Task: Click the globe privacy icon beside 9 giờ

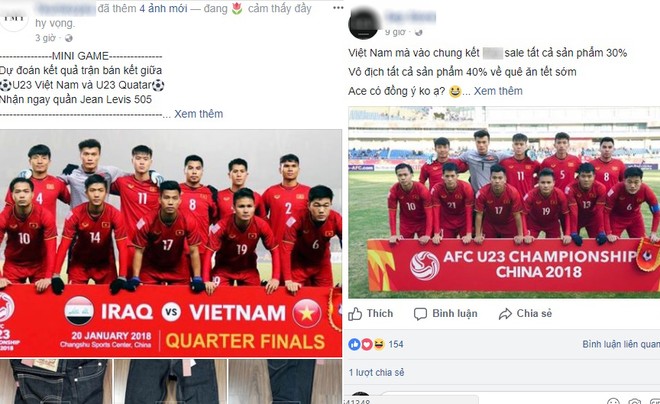Action: point(418,32)
